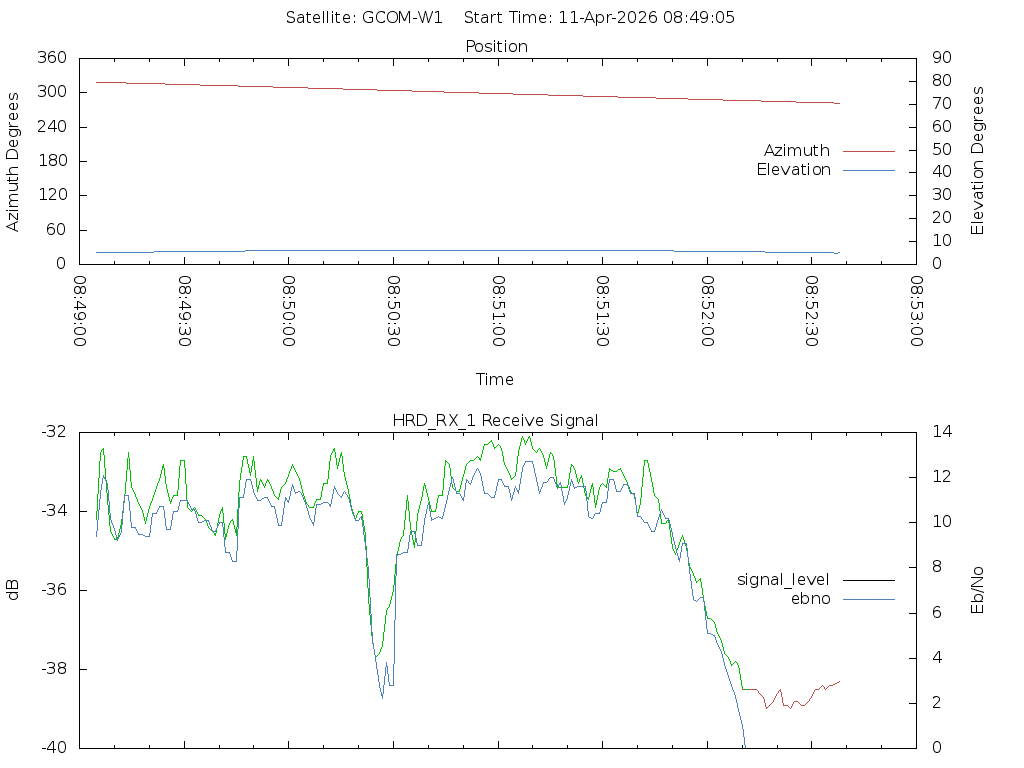Click the HRD_RX_1 Receive Signal title
The height and width of the screenshot is (768, 1024).
tap(496, 420)
